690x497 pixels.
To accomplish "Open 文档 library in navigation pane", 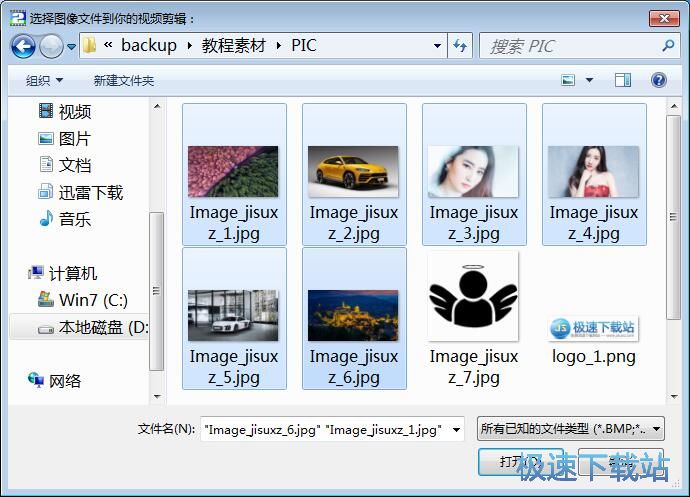I will tap(75, 165).
